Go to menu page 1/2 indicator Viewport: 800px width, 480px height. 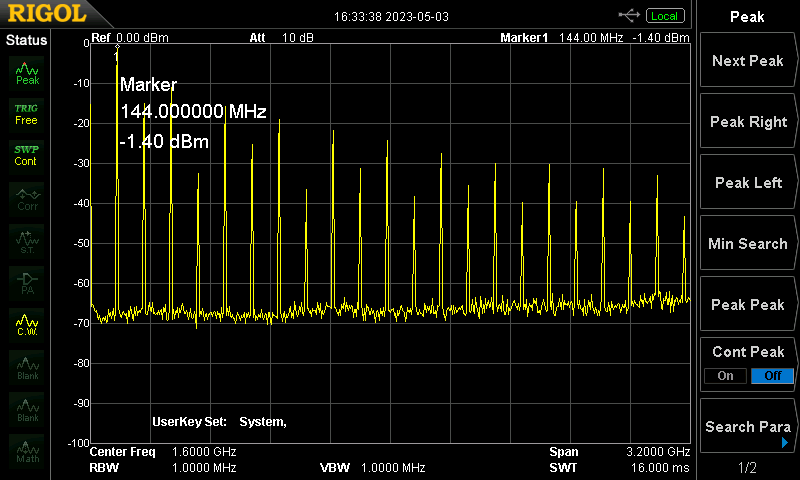[747, 468]
